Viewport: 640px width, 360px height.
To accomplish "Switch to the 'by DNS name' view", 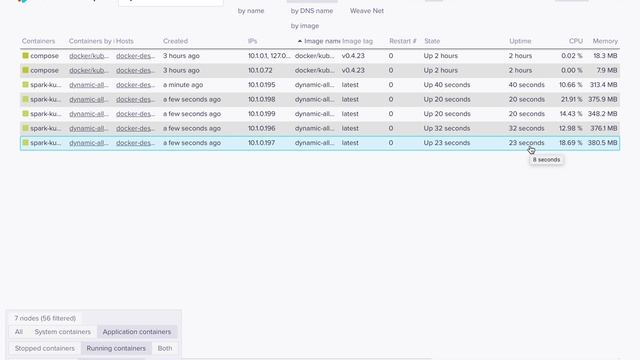I will (312, 11).
